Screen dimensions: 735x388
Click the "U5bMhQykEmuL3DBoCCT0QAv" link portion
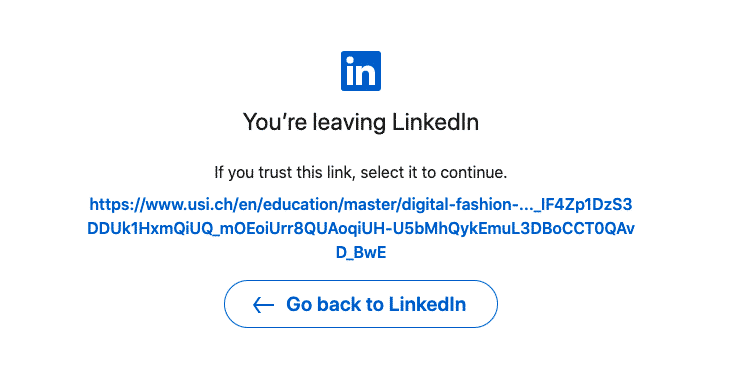tap(513, 228)
